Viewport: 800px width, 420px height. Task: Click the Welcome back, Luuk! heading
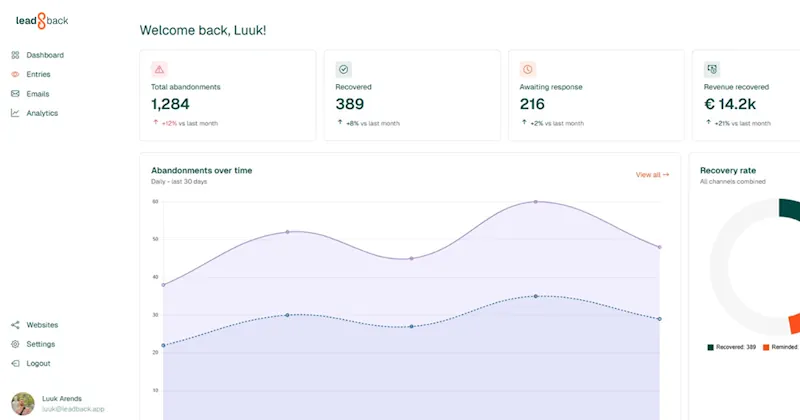[203, 30]
